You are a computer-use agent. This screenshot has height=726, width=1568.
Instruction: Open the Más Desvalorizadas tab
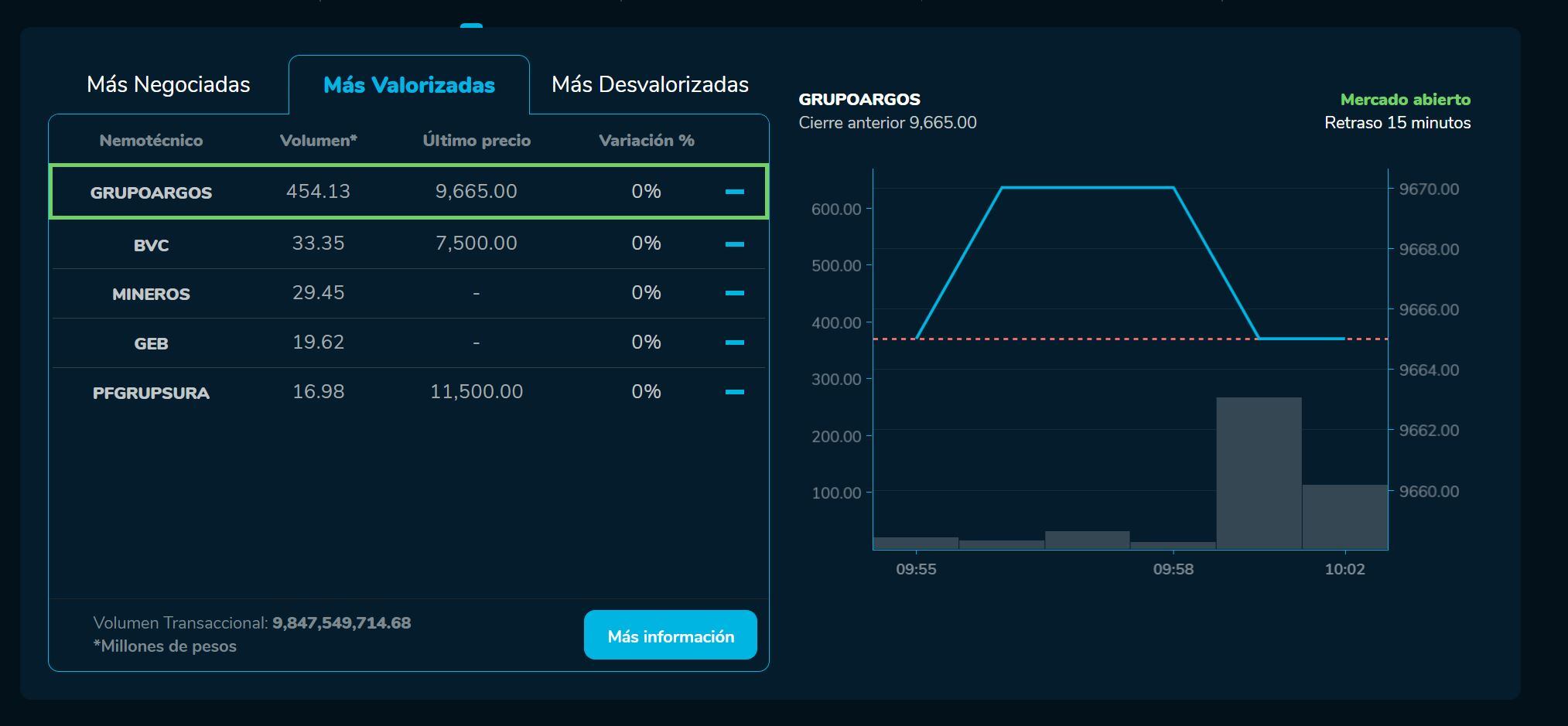[x=651, y=84]
